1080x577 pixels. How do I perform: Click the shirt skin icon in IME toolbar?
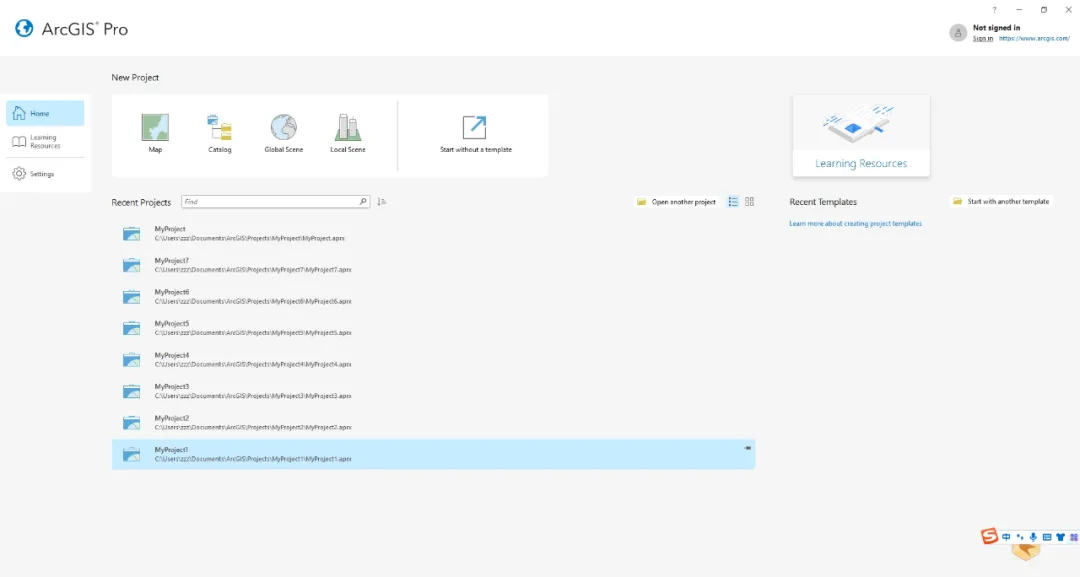tap(1061, 537)
